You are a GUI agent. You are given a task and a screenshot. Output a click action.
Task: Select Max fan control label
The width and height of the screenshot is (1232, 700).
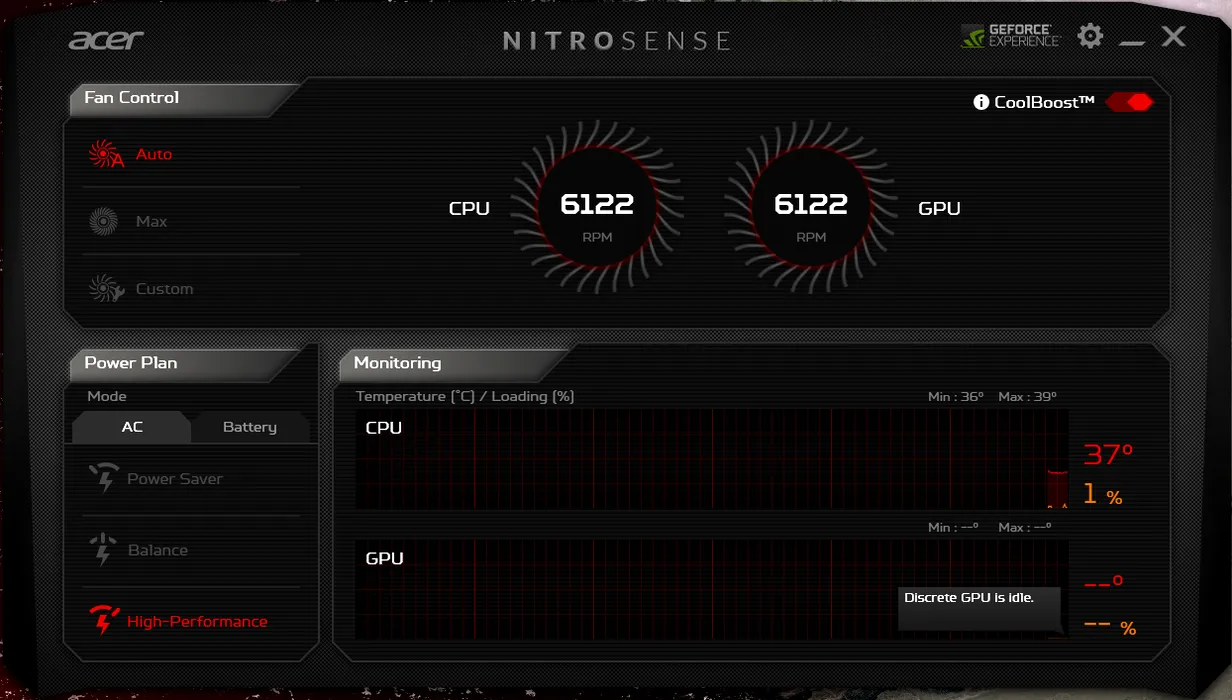(151, 221)
